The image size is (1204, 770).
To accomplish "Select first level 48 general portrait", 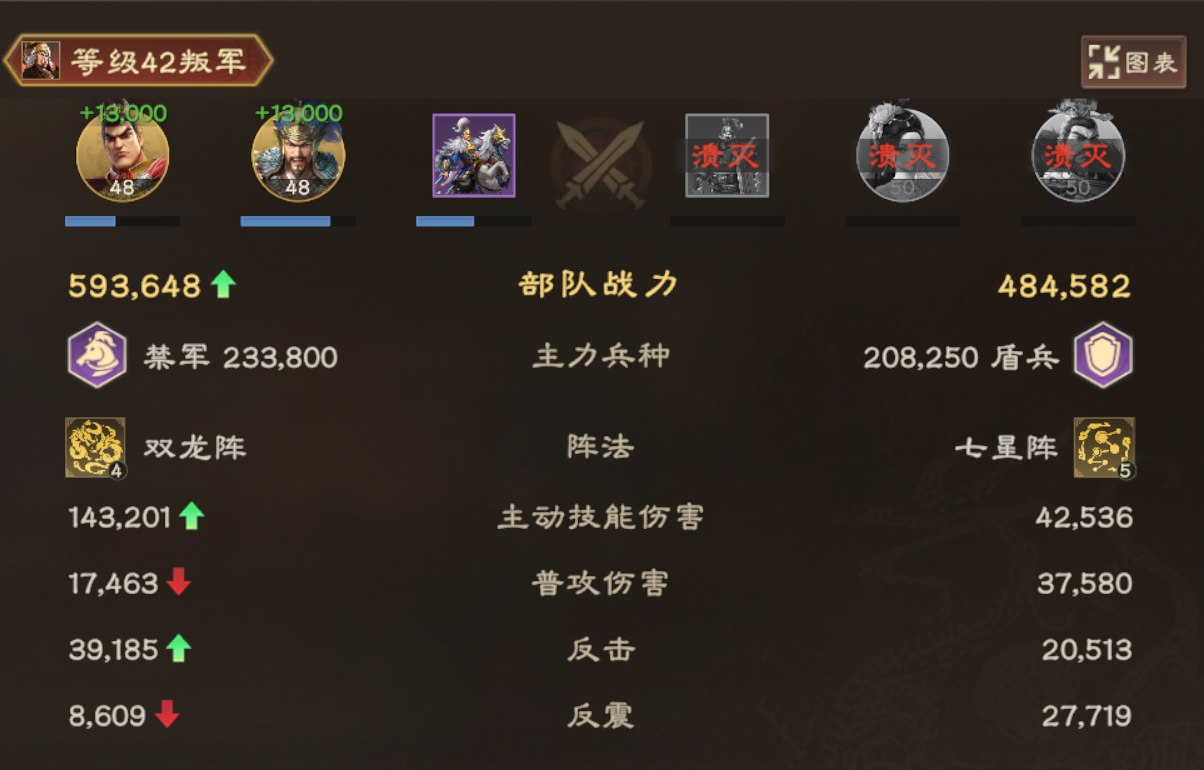I will coord(122,155).
